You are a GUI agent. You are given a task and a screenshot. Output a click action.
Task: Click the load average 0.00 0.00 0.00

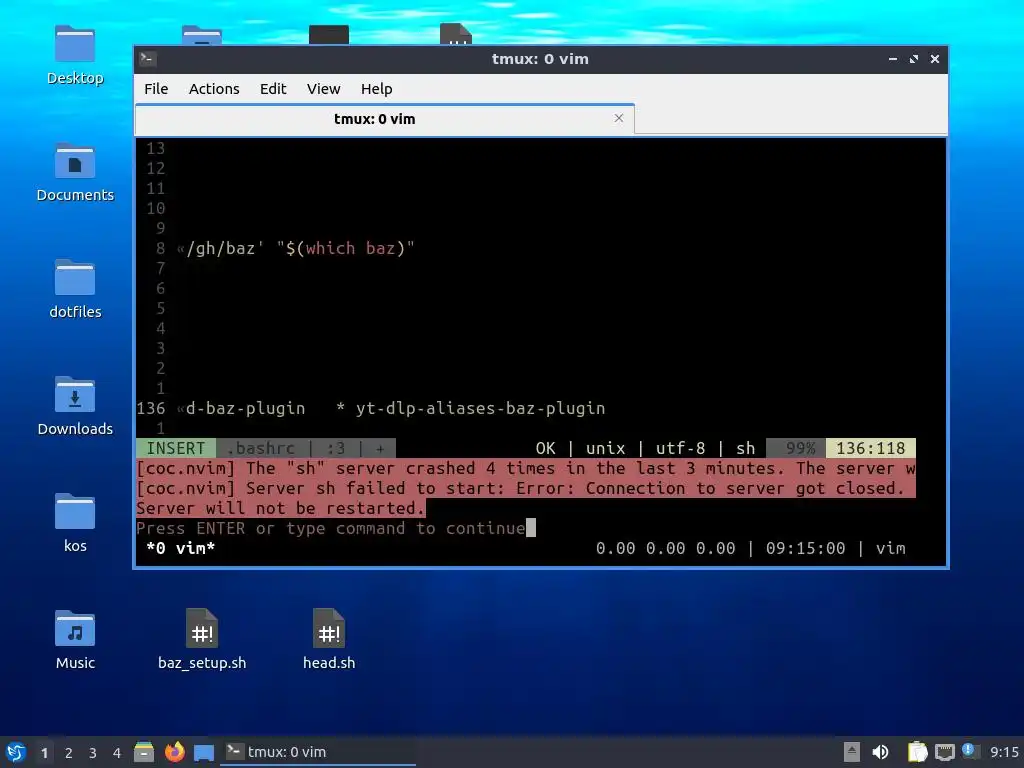coord(665,548)
